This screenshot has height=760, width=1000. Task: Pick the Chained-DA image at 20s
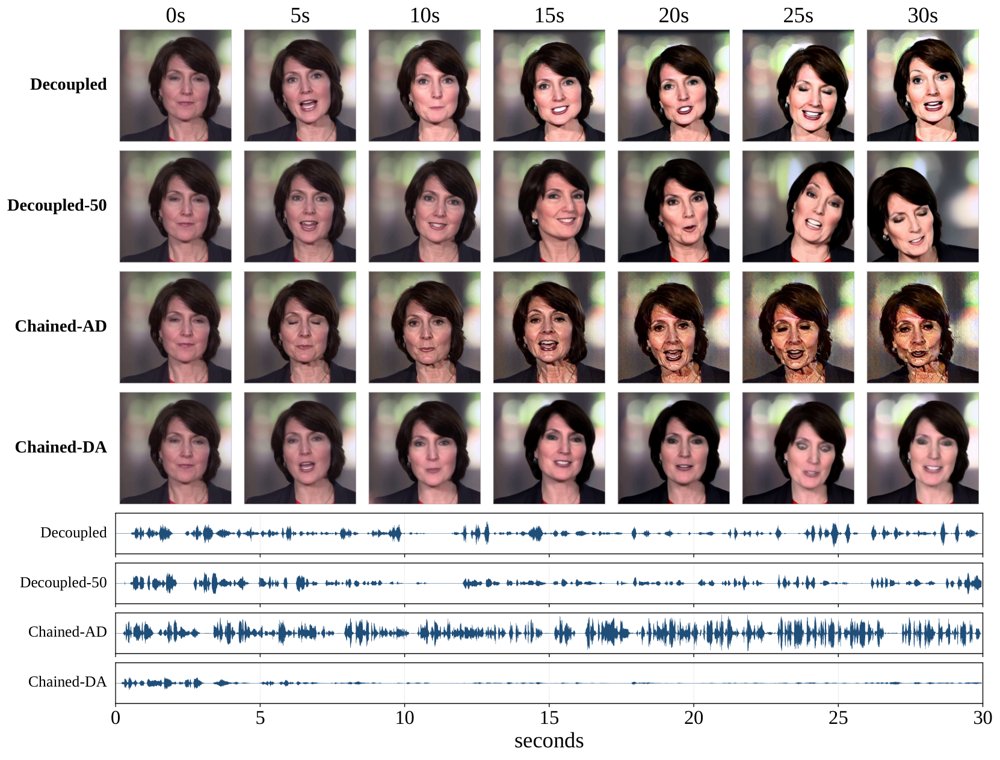[x=673, y=448]
